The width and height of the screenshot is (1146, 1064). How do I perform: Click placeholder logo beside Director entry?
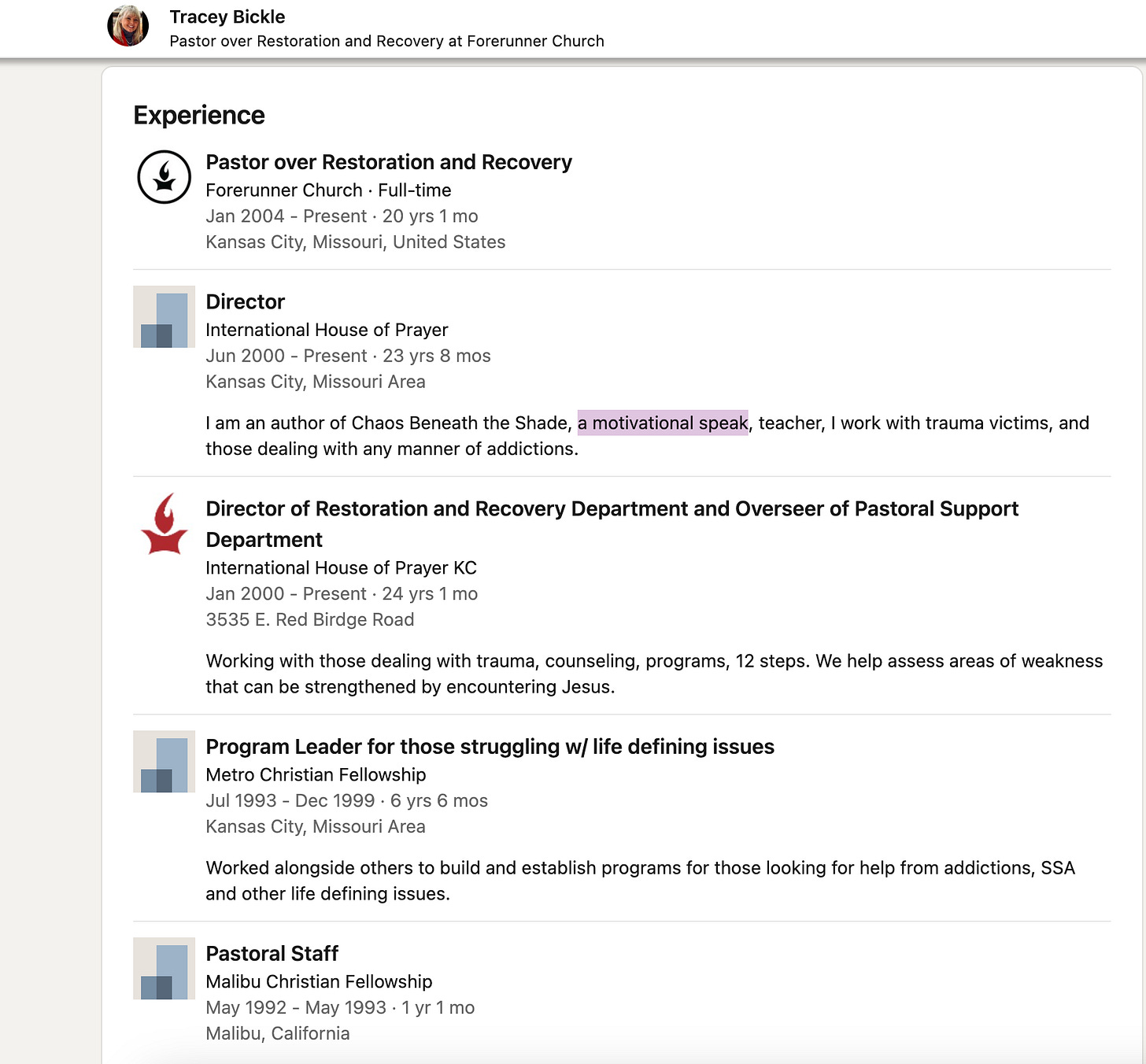(x=164, y=317)
